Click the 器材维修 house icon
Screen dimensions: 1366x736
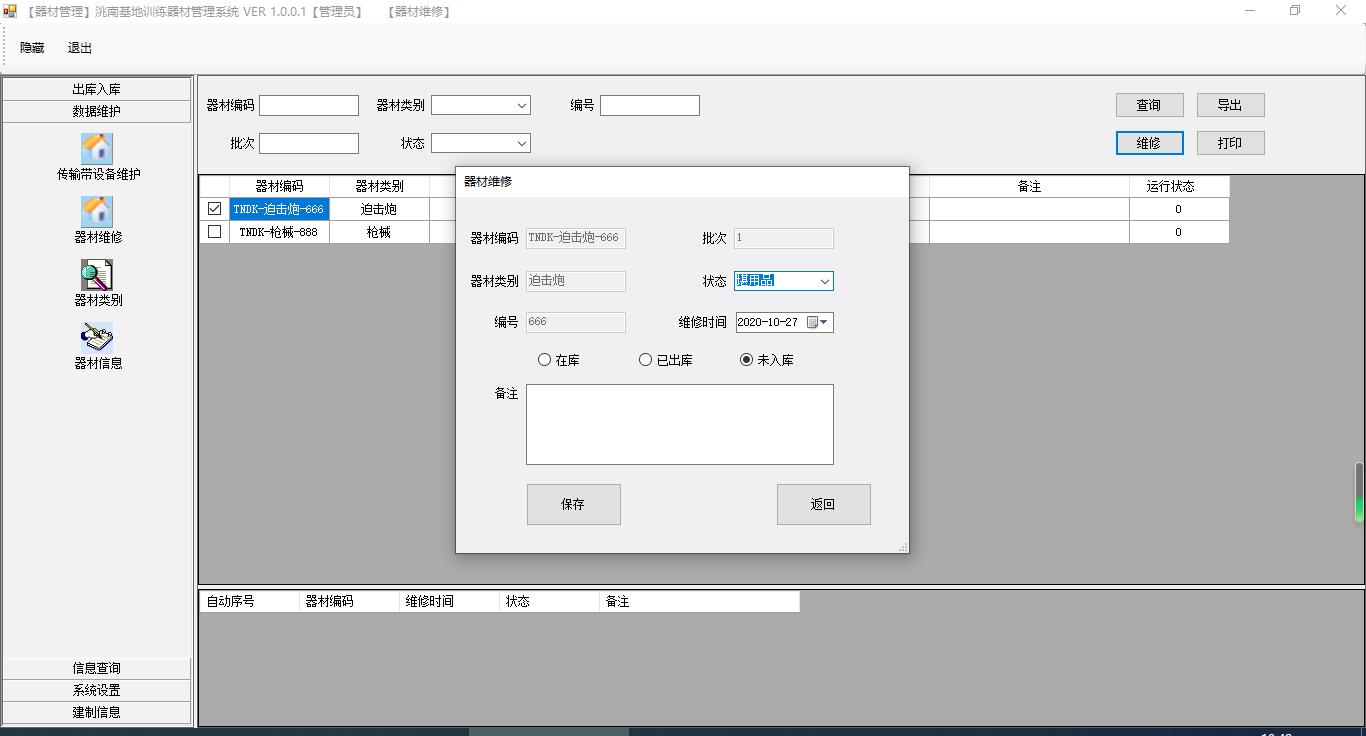pos(97,212)
